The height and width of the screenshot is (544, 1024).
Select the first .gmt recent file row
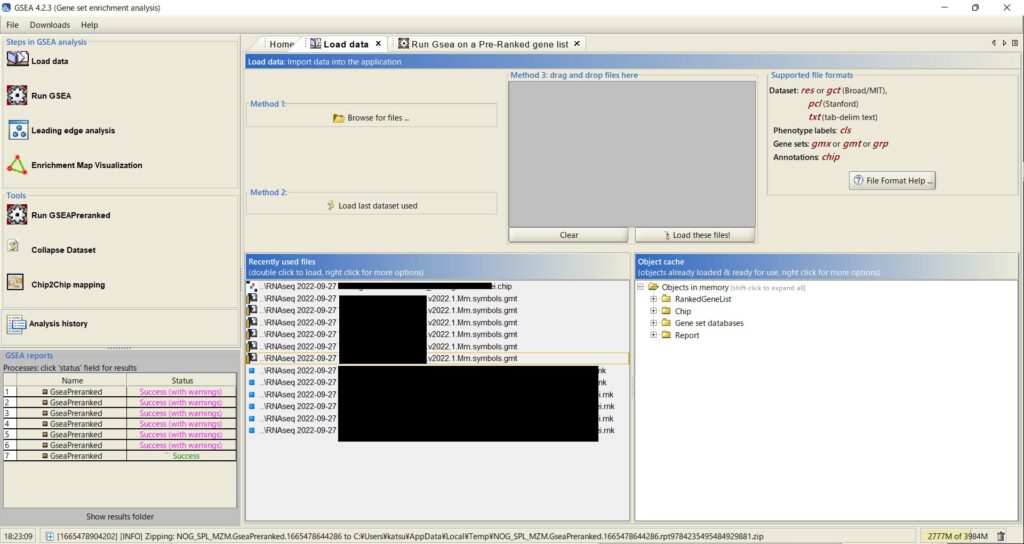coord(437,298)
